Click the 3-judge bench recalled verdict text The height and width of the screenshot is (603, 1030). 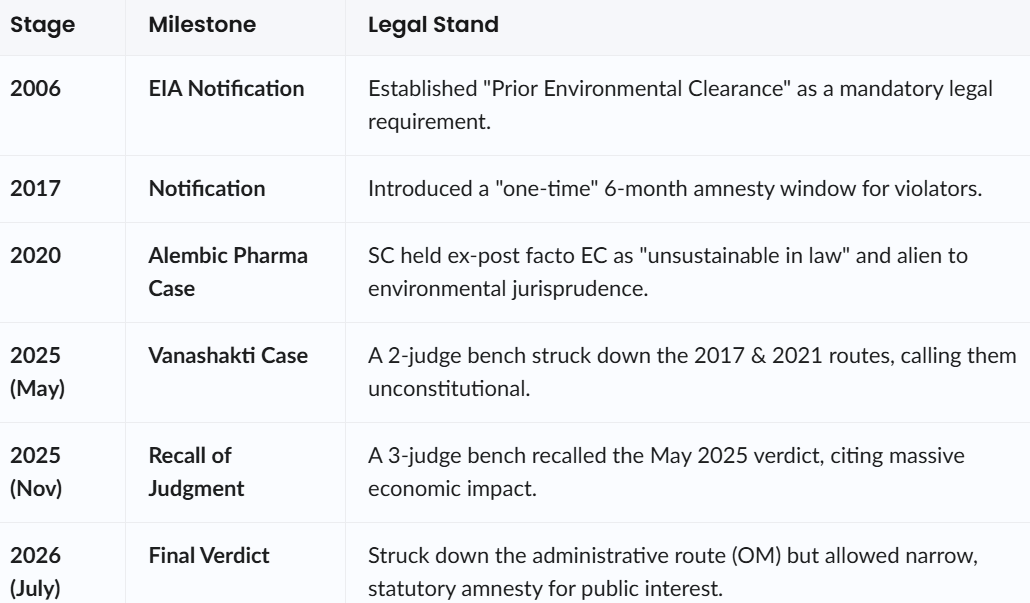point(666,472)
